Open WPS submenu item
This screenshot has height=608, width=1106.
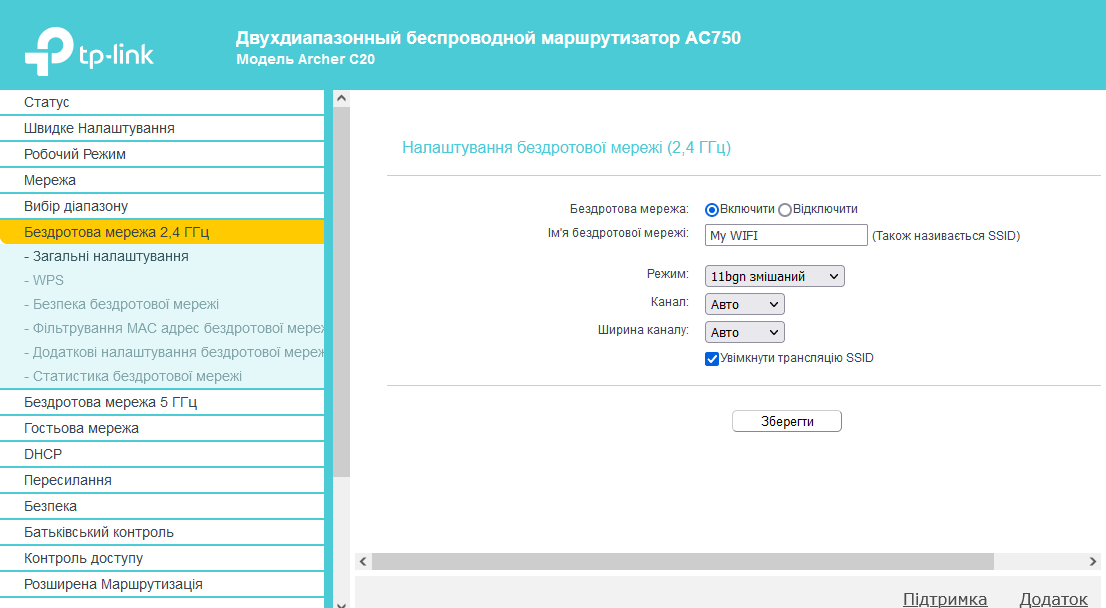point(44,280)
